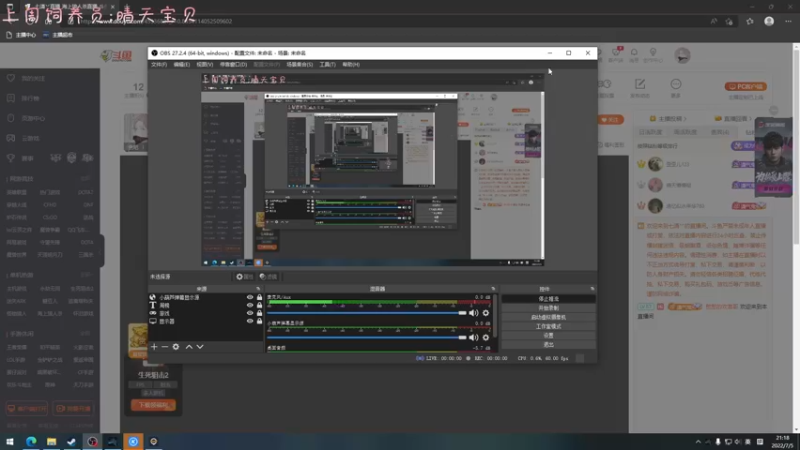This screenshot has height=450, width=800.
Task: Open File Explorer from taskbar
Action: tap(52, 441)
